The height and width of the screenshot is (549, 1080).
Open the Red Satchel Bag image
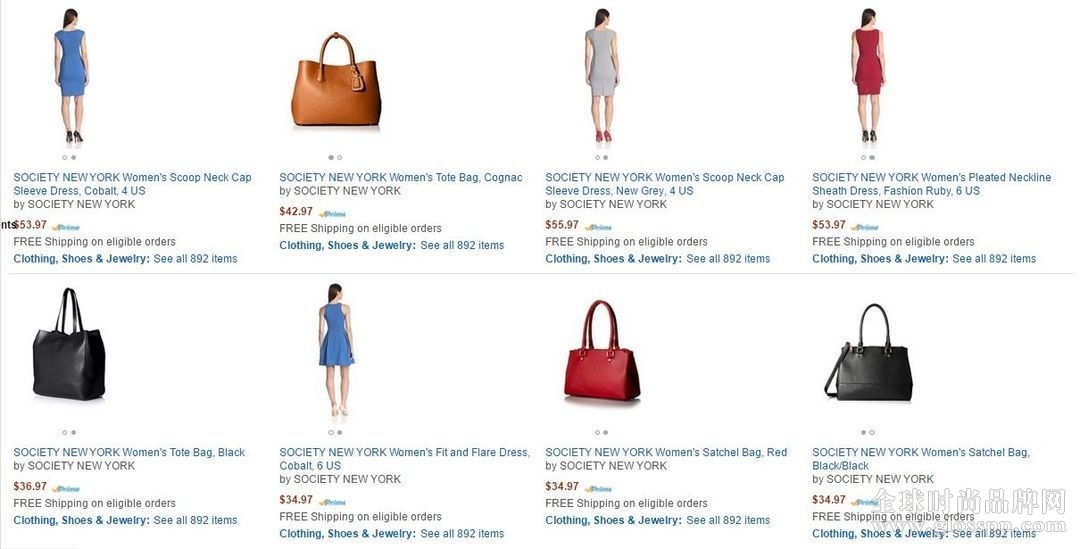tap(602, 351)
